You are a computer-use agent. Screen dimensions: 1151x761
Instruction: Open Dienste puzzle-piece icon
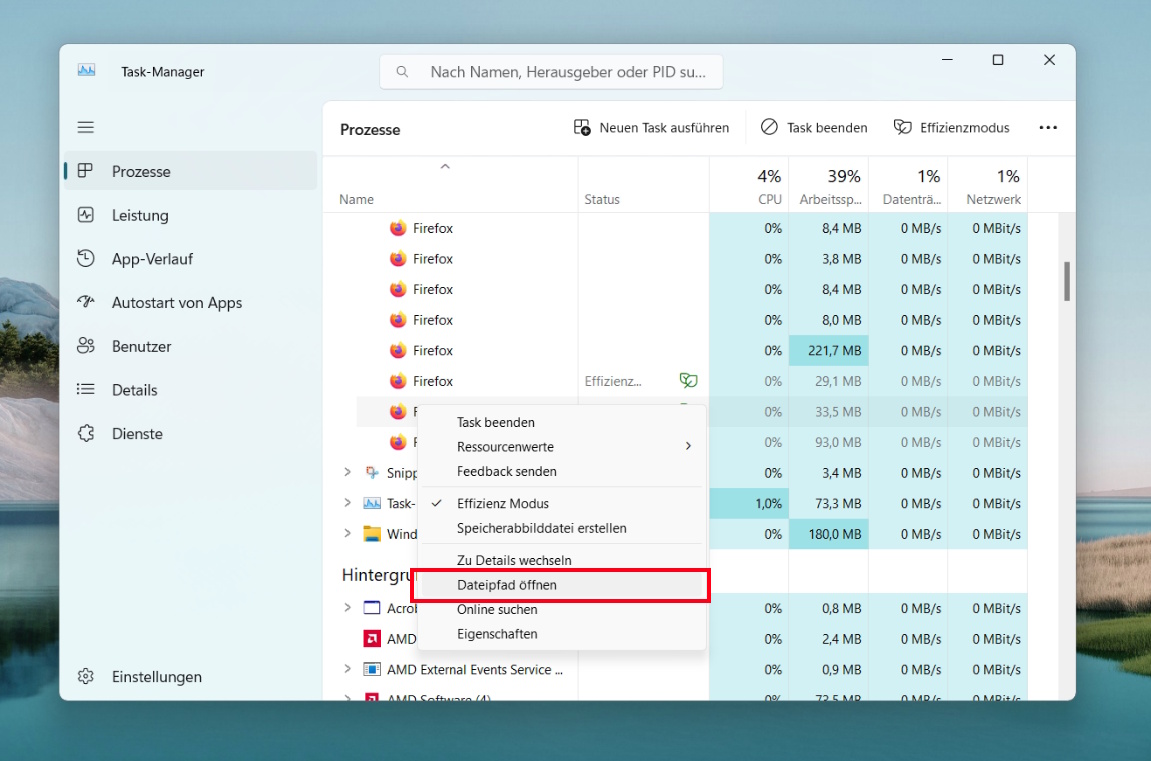coord(86,434)
